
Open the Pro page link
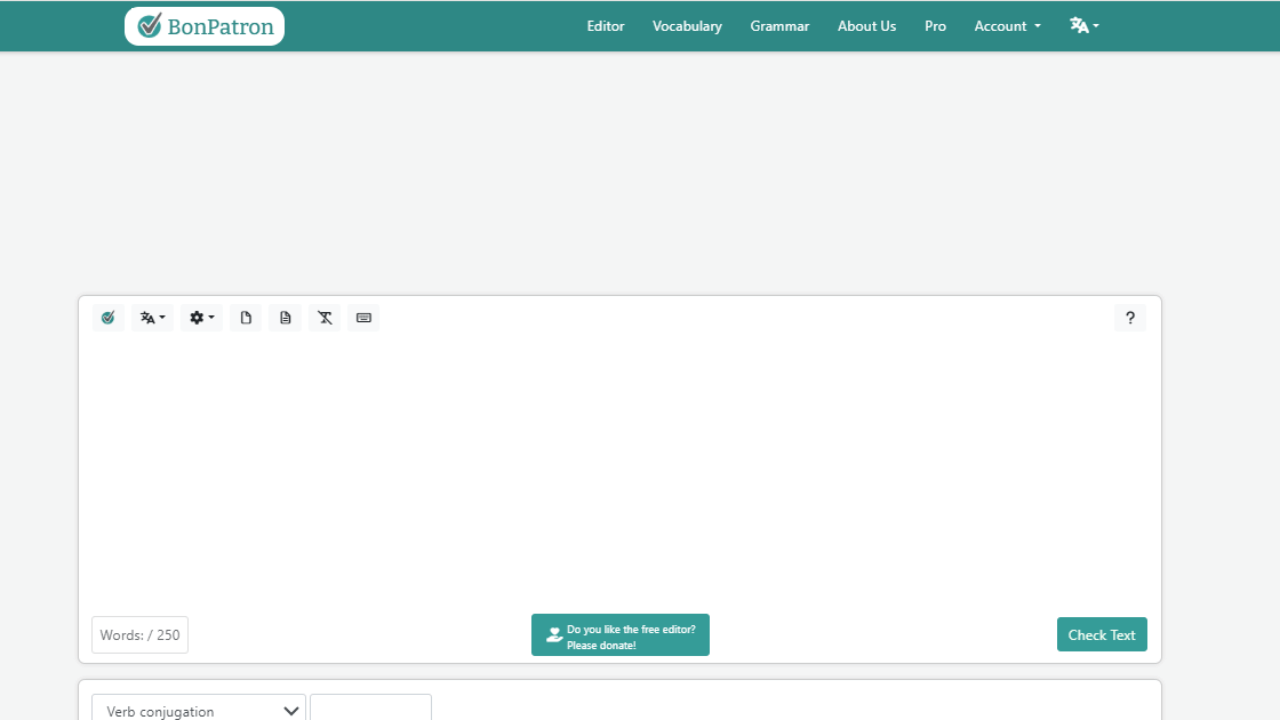(x=935, y=26)
